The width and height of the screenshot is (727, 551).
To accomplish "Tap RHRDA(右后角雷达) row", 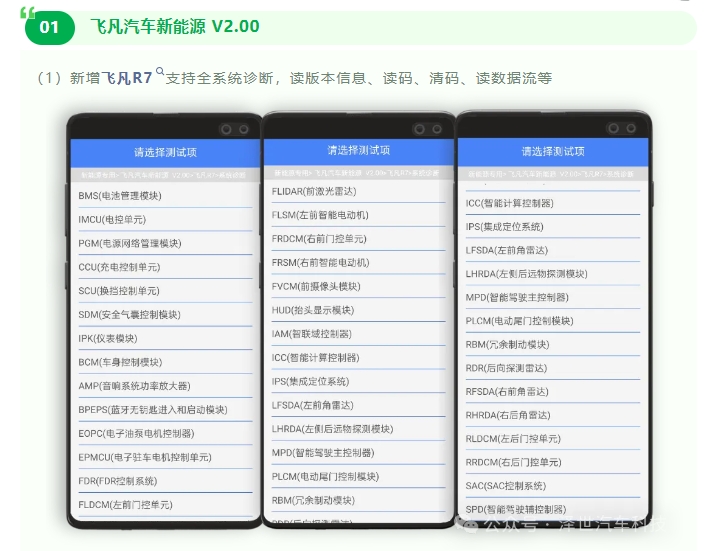I will tap(553, 415).
